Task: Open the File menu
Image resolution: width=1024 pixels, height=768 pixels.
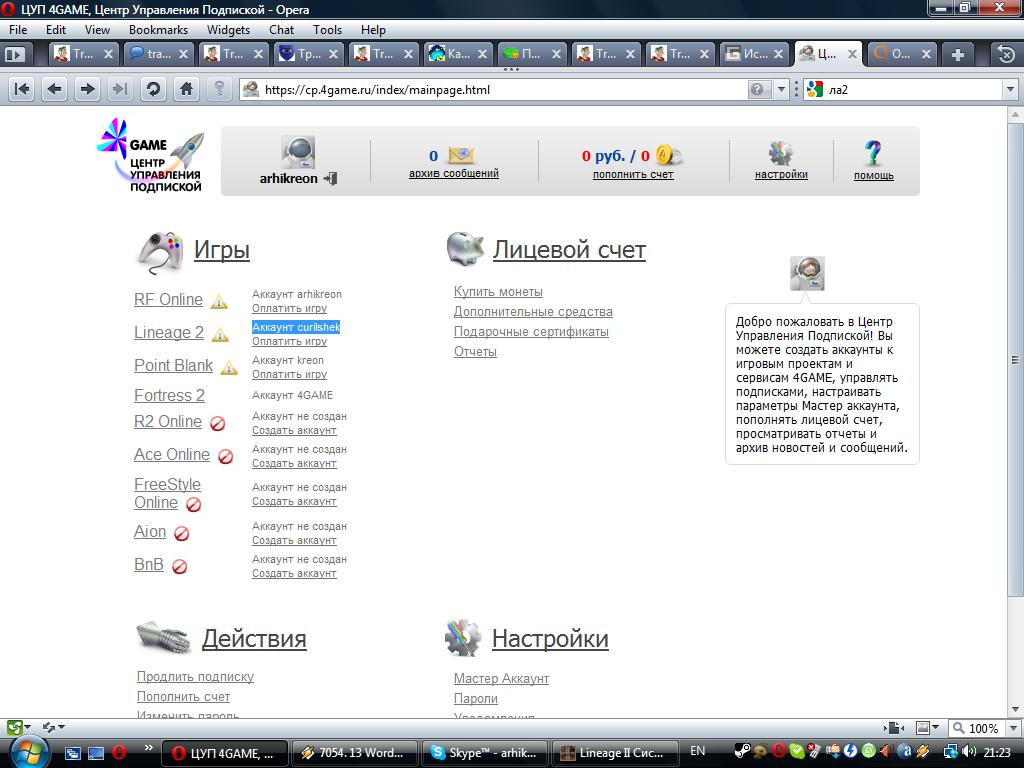Action: pos(18,29)
